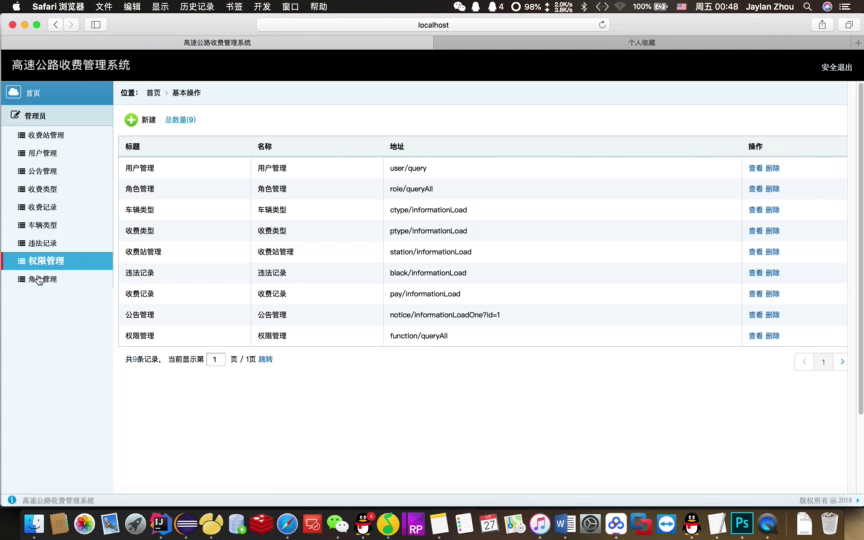864x540 pixels.
Task: Click 查看 in the function/queryAll row
Action: click(755, 336)
